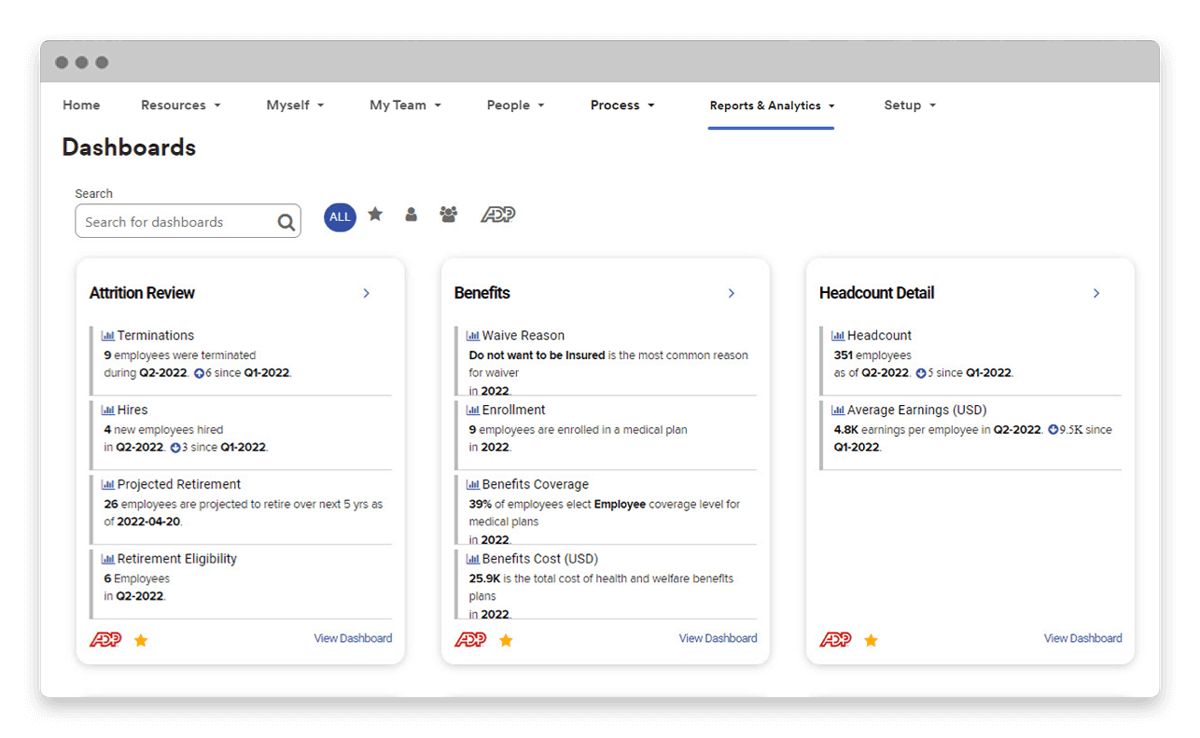Click View Dashboard link under Benefits

coord(717,638)
